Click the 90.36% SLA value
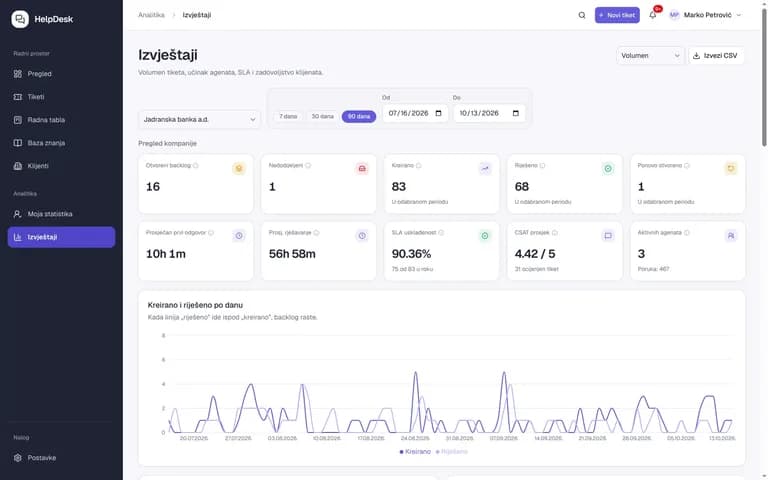Screen dimensions: 768x480 pos(411,254)
